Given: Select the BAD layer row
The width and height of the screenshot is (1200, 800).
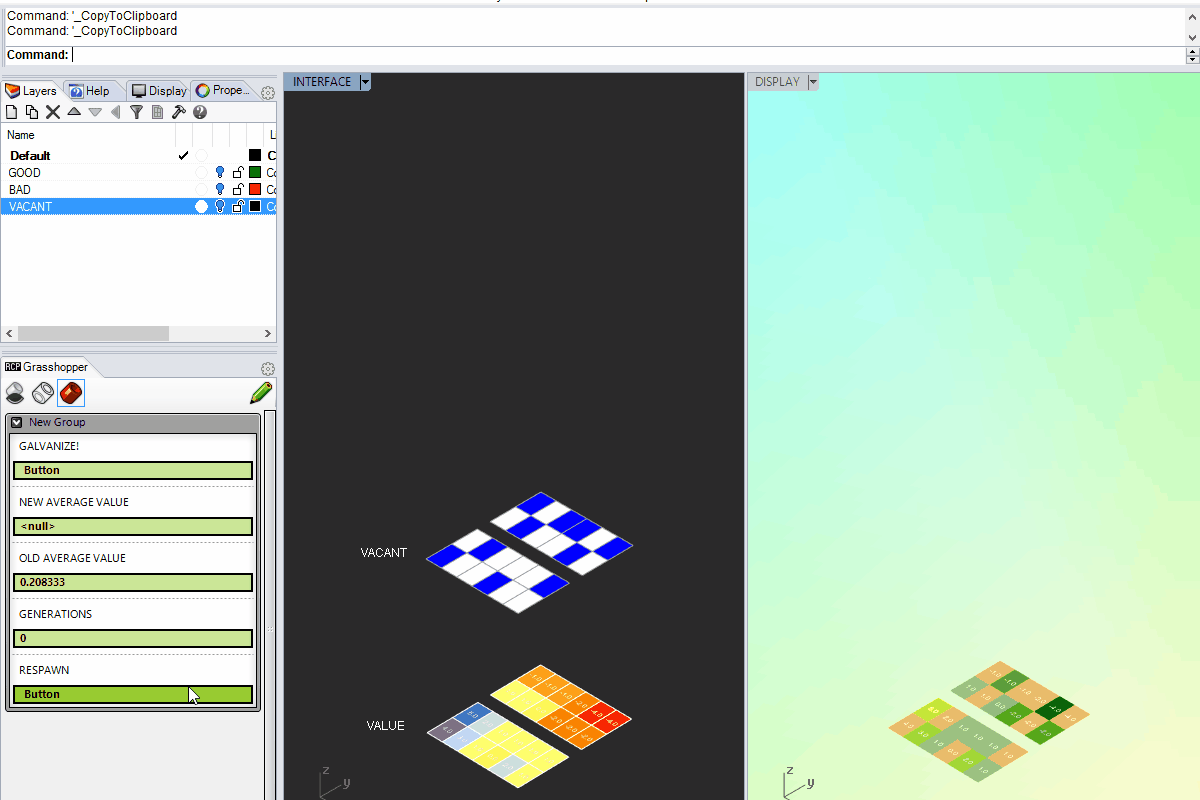Looking at the screenshot, I should coord(139,190).
